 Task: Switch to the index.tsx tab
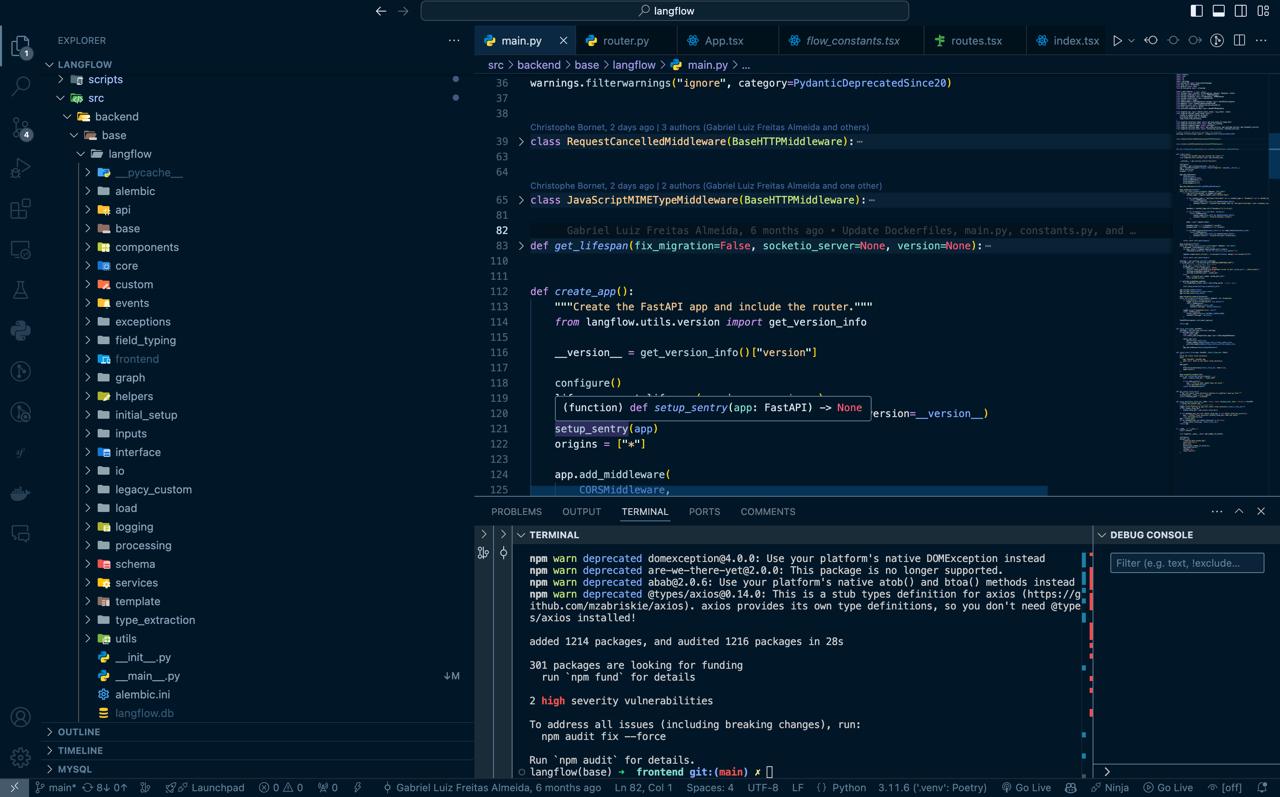click(x=1067, y=41)
